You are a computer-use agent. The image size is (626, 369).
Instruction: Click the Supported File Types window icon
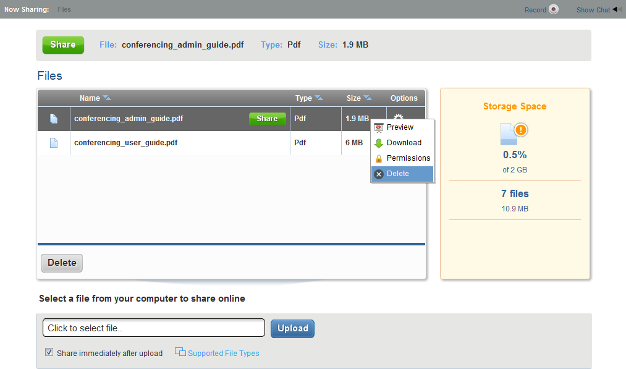point(180,351)
